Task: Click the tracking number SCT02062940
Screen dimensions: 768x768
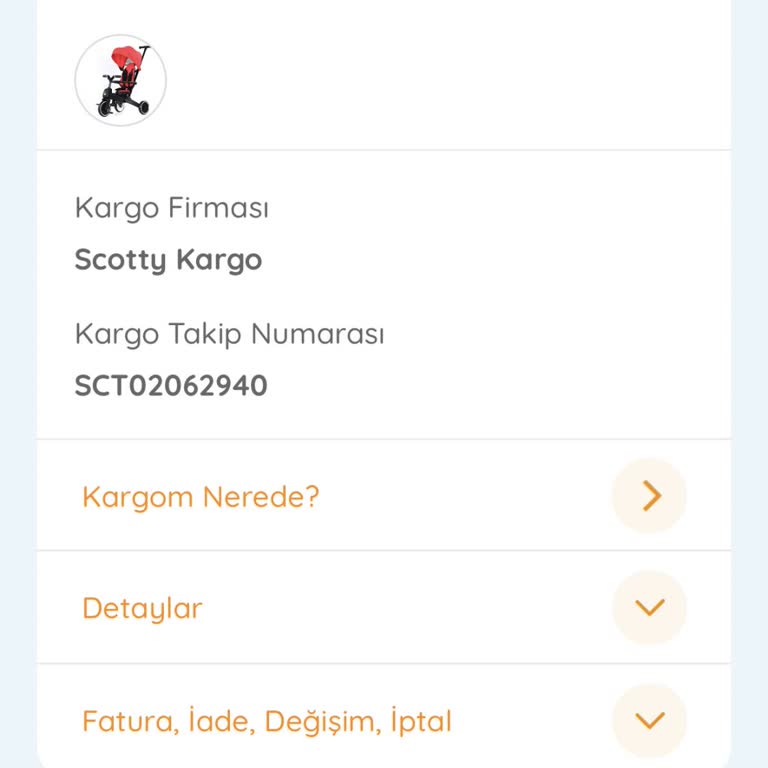Action: (171, 385)
